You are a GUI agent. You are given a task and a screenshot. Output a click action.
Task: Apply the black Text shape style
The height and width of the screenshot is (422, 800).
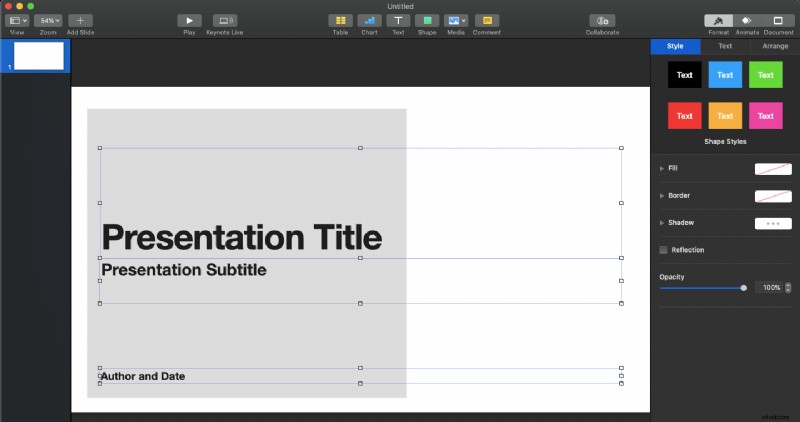coord(685,75)
